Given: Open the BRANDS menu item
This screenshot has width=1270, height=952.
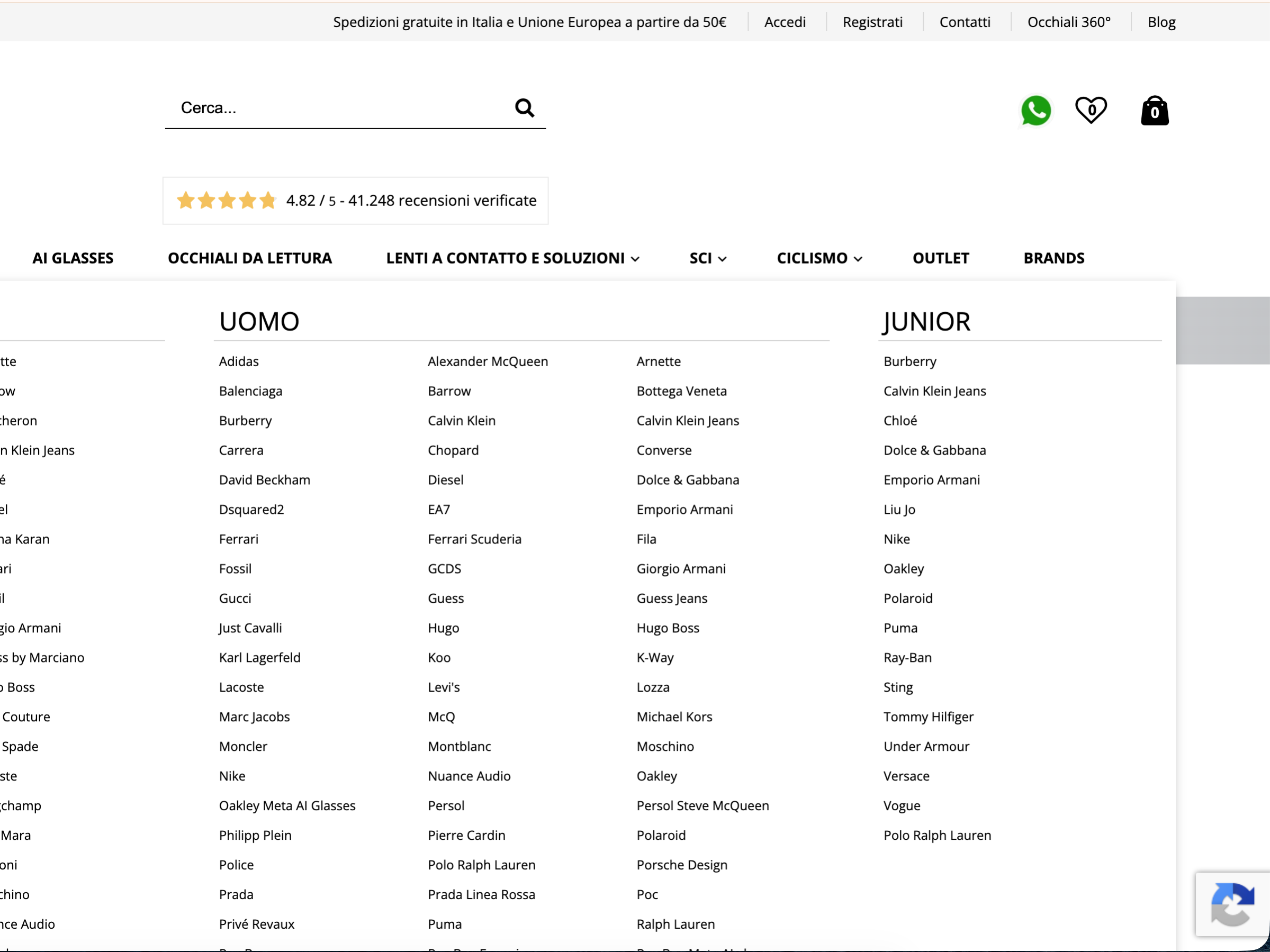Looking at the screenshot, I should tap(1053, 258).
